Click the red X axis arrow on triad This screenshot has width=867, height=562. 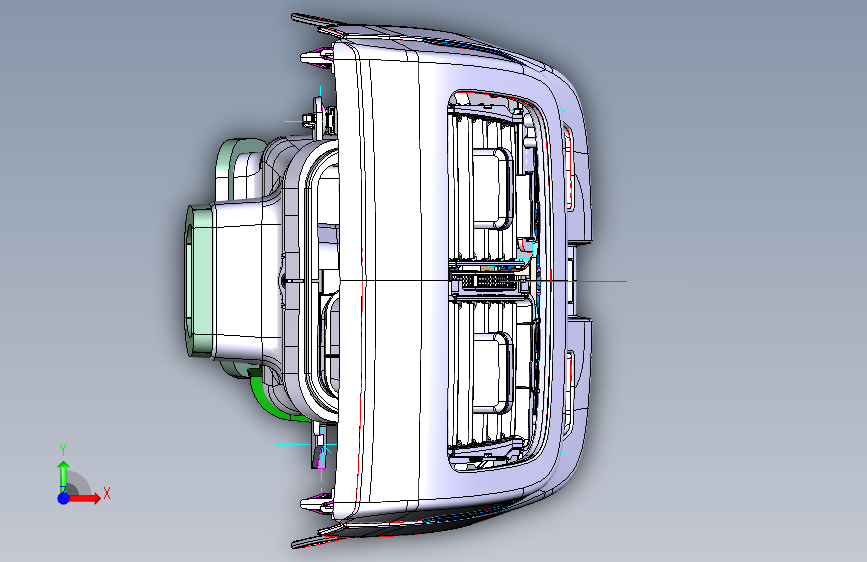click(x=85, y=498)
